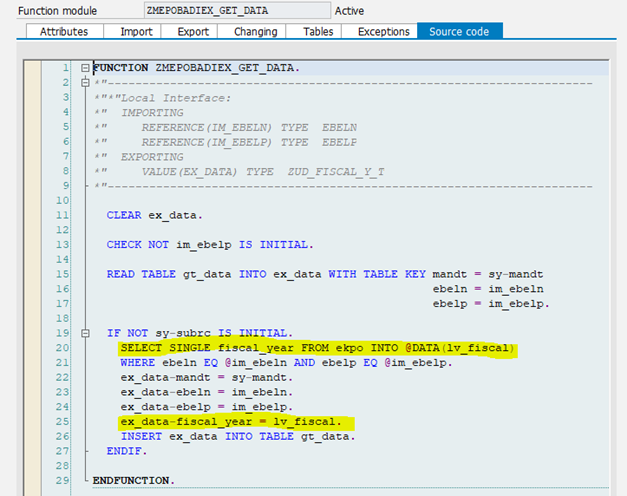Click the CHECK NOT im_ebelp line
Screen dimensions: 627x496
[x=210, y=245]
